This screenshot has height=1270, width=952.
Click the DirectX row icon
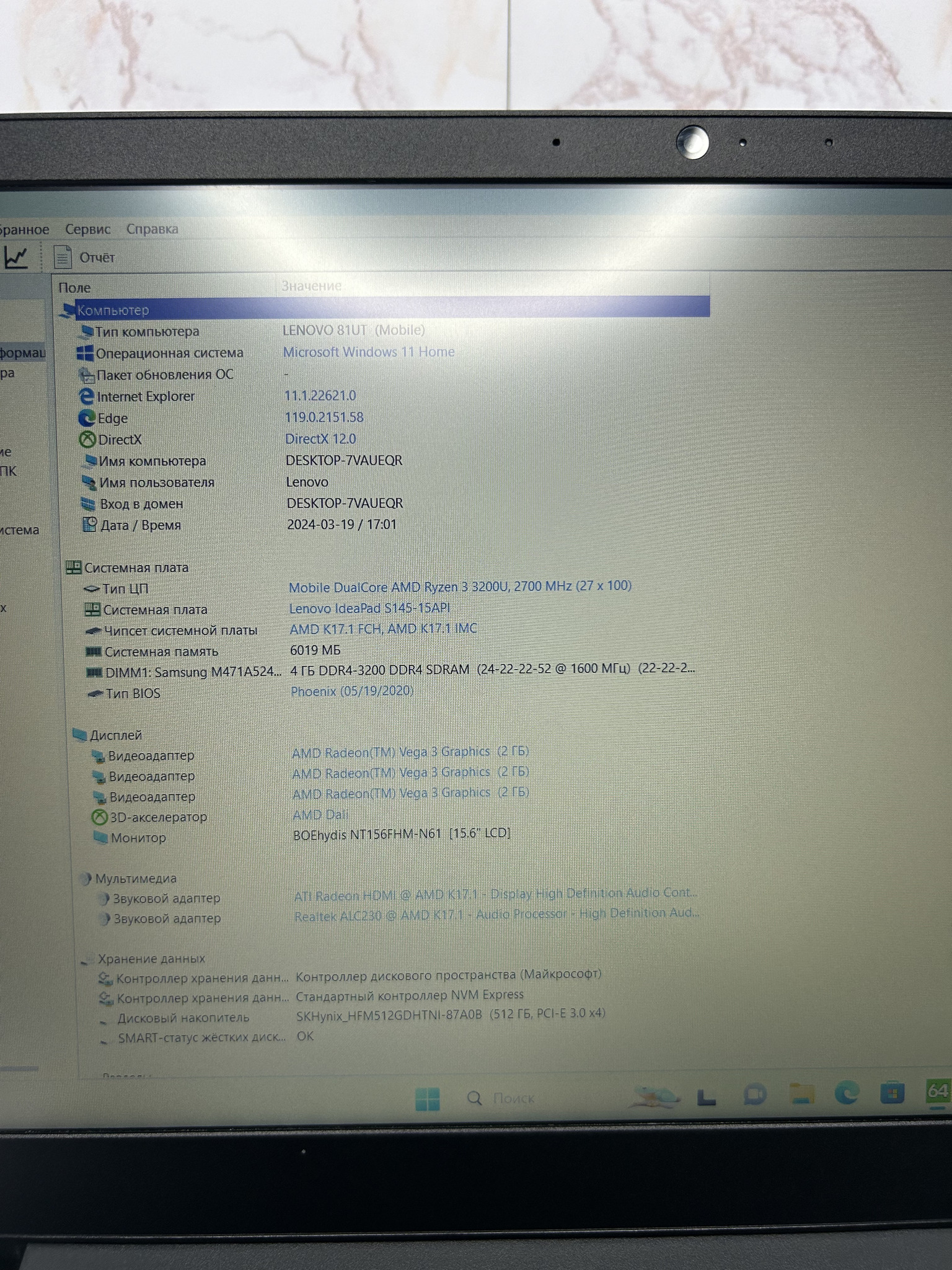pos(88,440)
